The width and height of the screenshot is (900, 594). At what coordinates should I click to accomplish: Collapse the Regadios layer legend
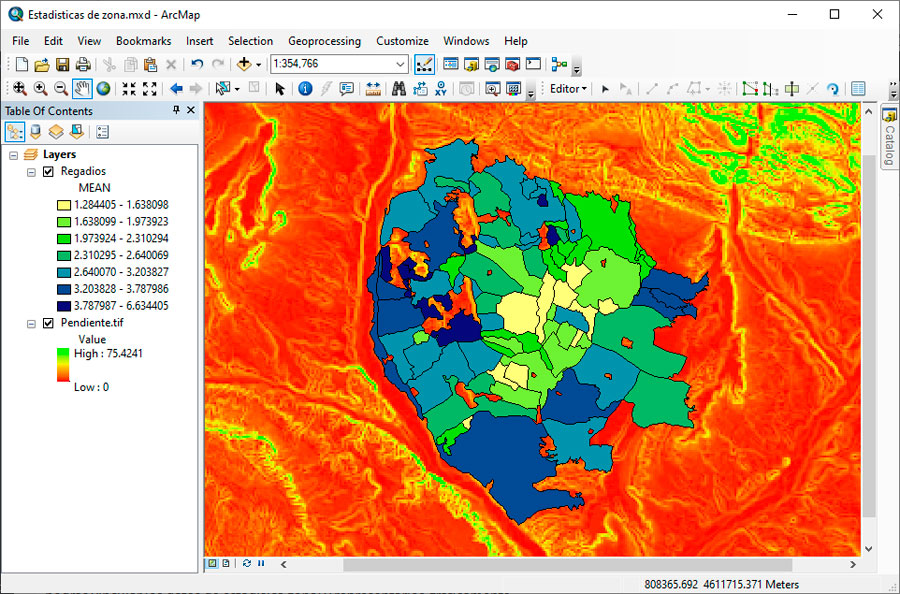(x=32, y=172)
